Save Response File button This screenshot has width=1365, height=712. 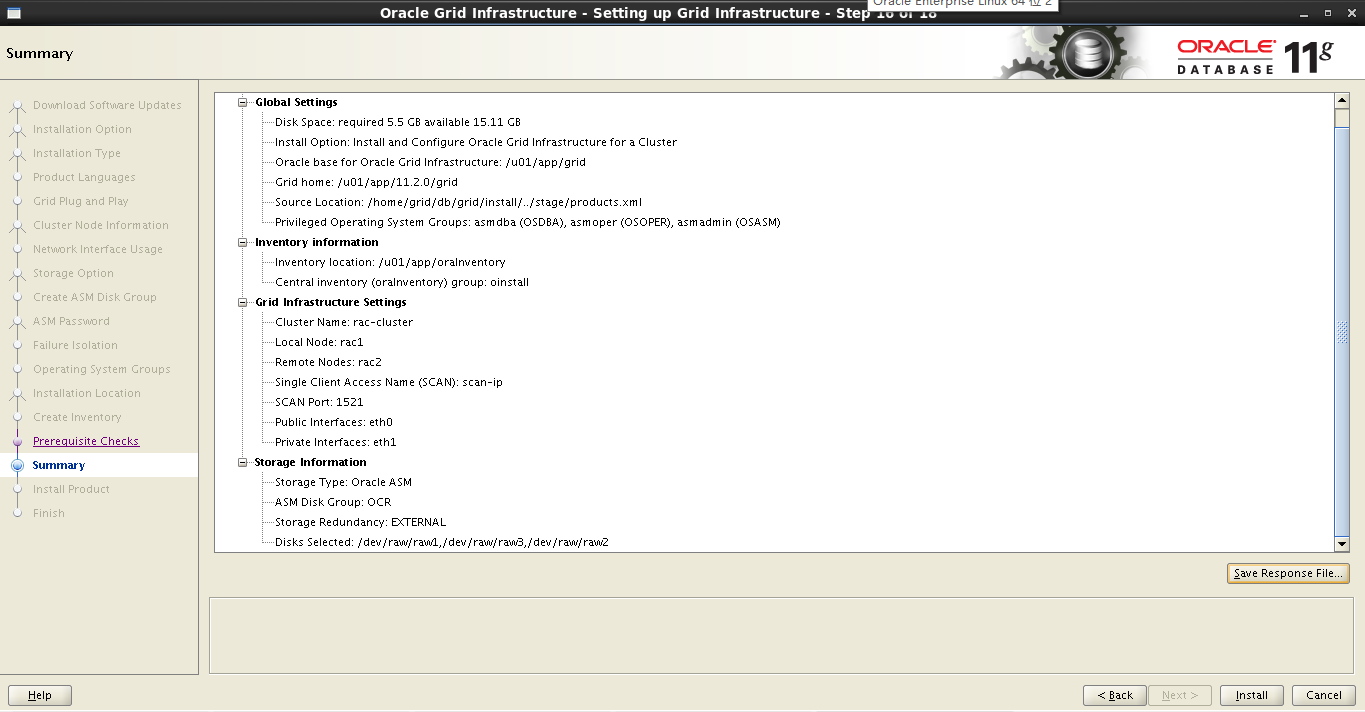pos(1288,574)
